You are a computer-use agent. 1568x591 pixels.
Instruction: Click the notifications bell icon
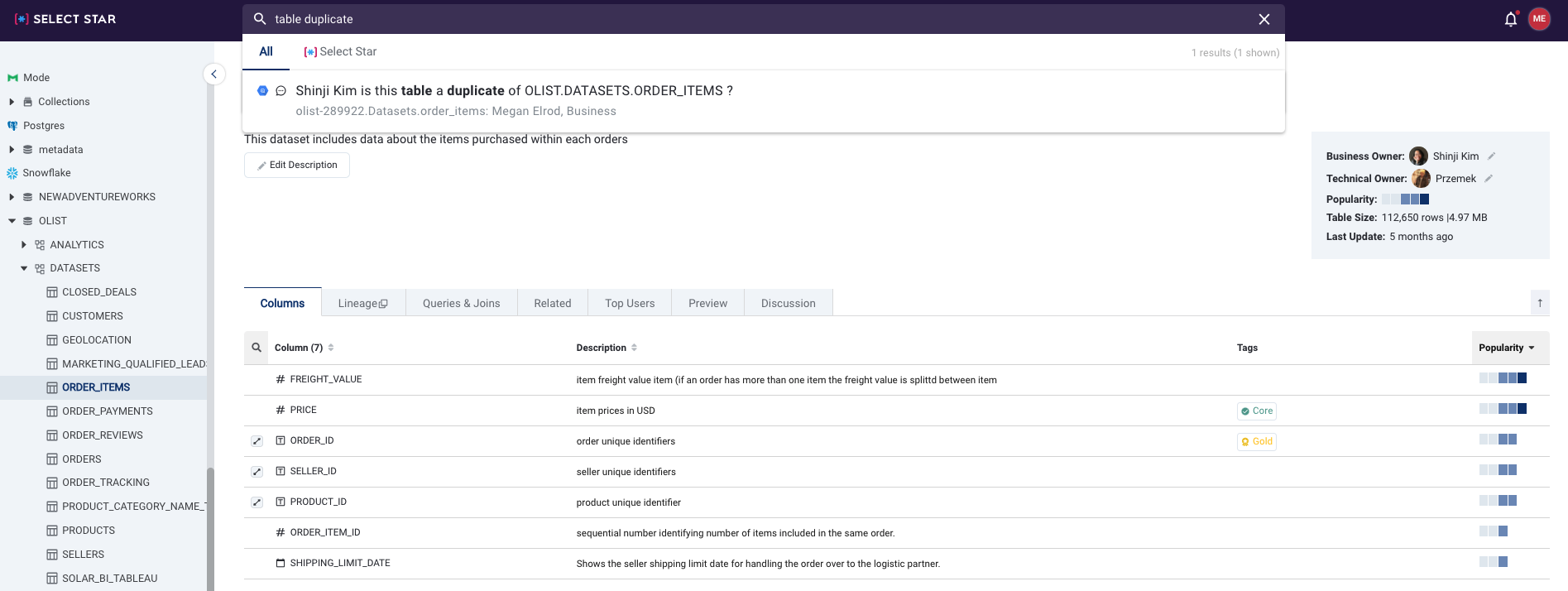[x=1510, y=19]
